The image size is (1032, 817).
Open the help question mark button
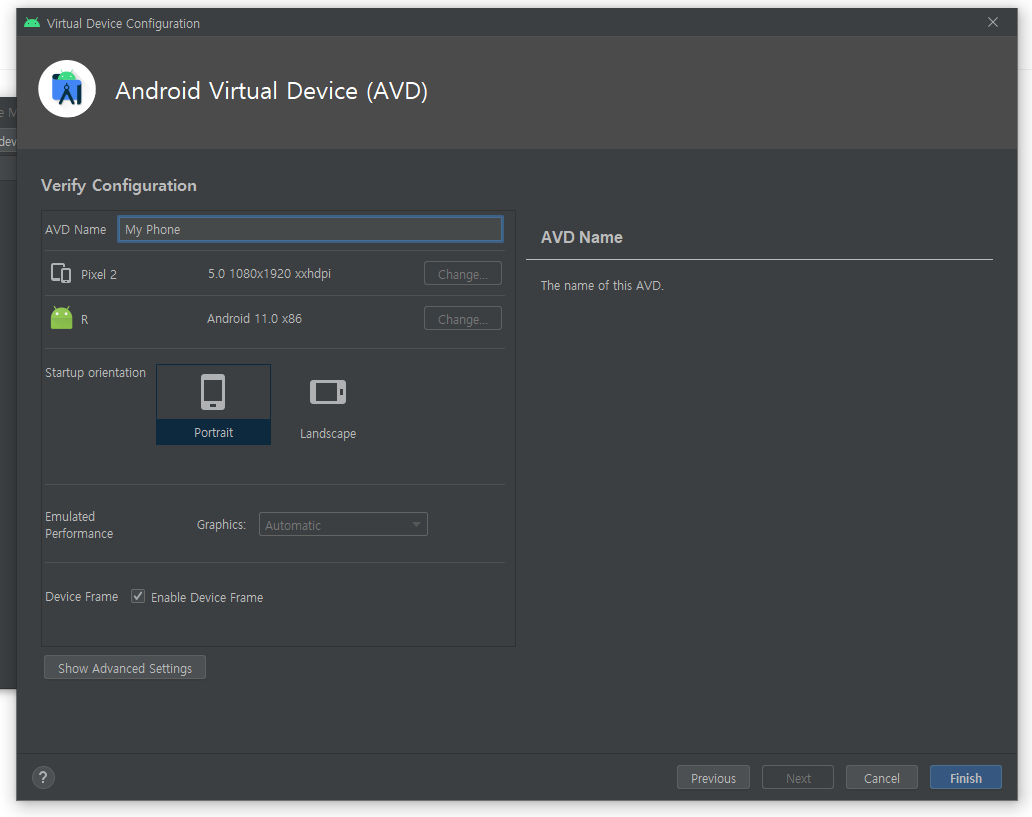point(43,777)
